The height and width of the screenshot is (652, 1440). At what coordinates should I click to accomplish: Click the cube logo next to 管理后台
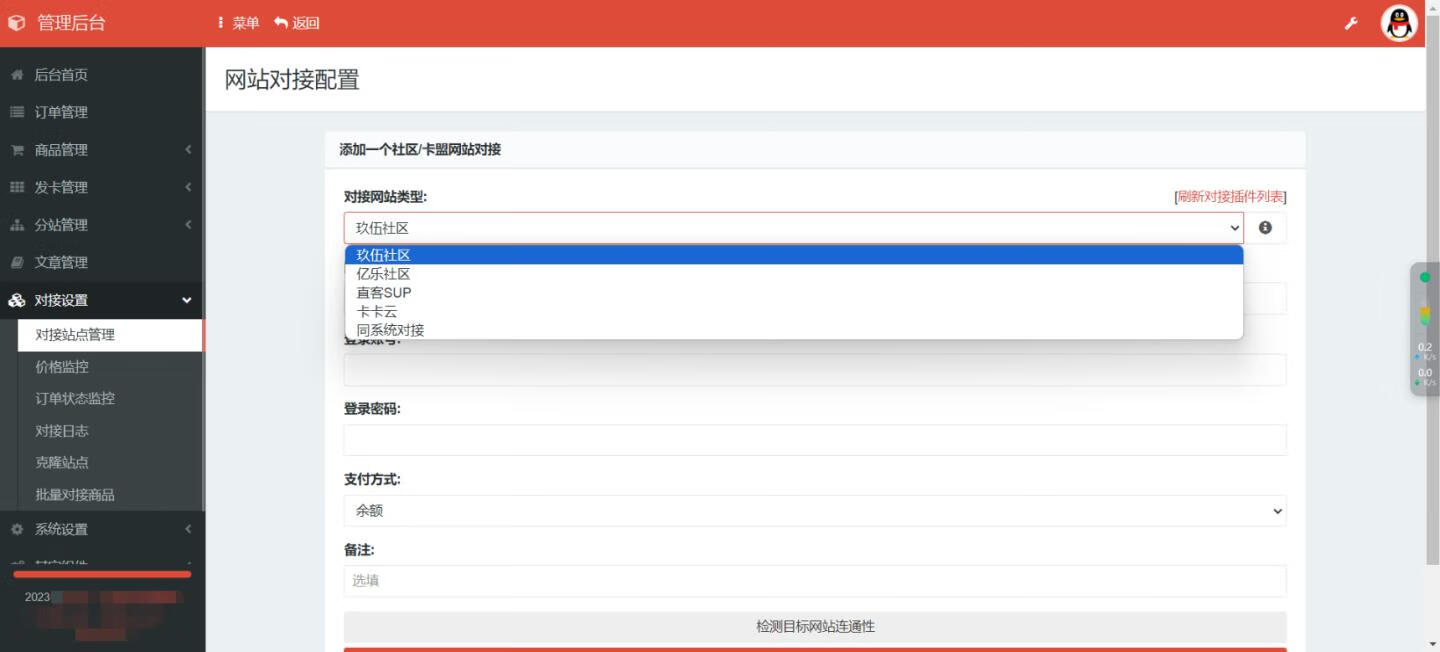click(17, 23)
